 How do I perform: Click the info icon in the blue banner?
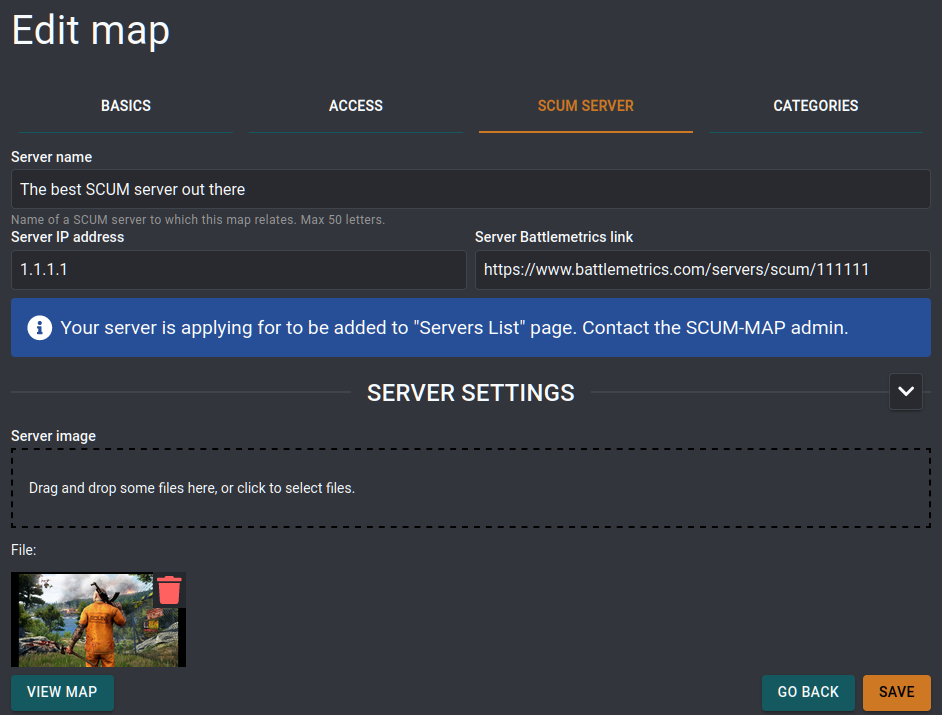[x=40, y=327]
